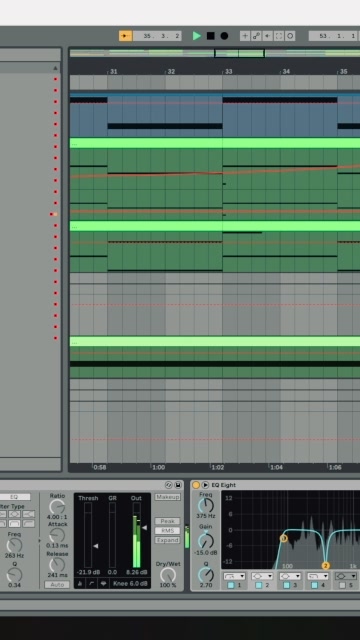Open band 4 filter type dropdown

point(318,576)
